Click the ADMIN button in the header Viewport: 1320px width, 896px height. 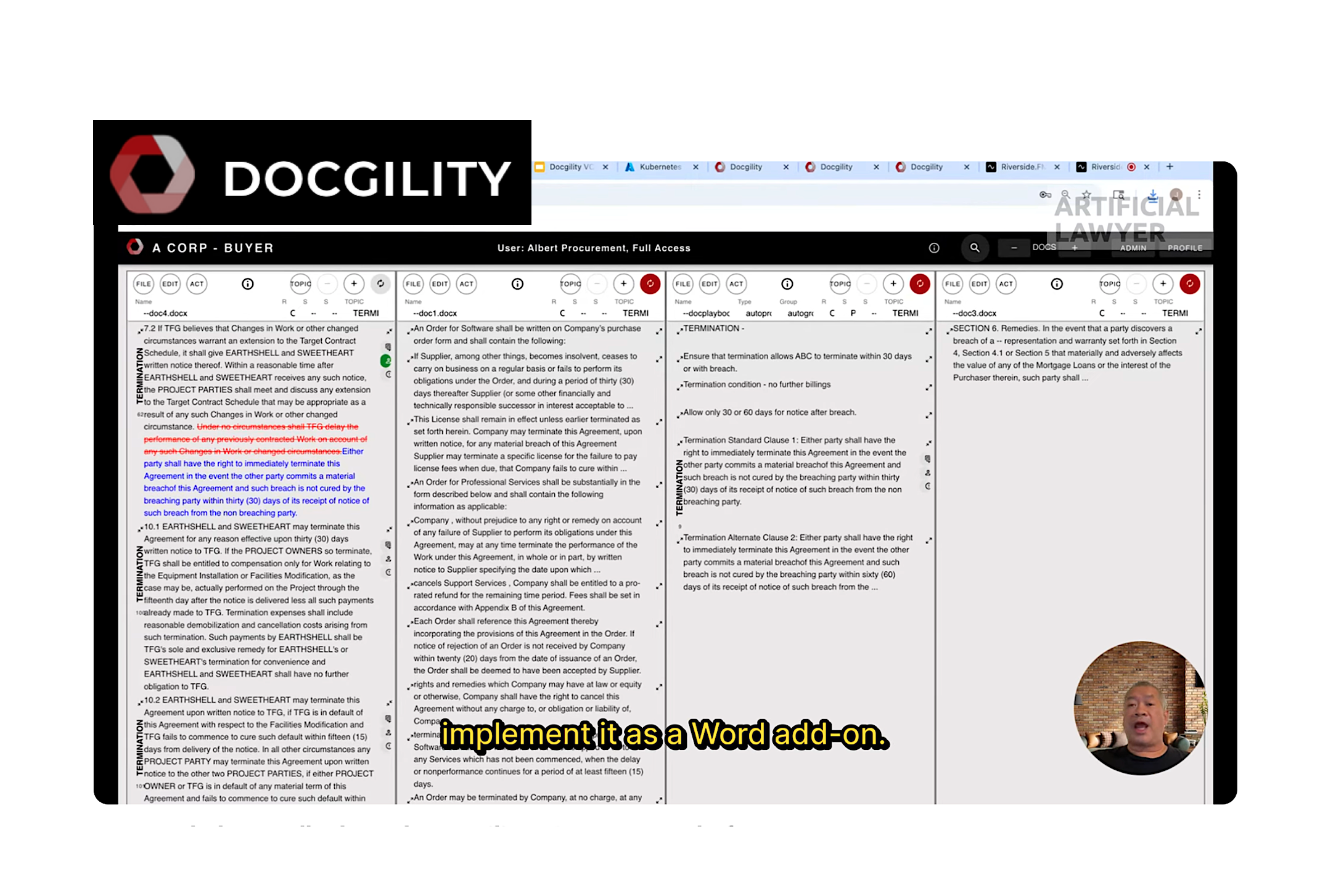[x=1133, y=248]
